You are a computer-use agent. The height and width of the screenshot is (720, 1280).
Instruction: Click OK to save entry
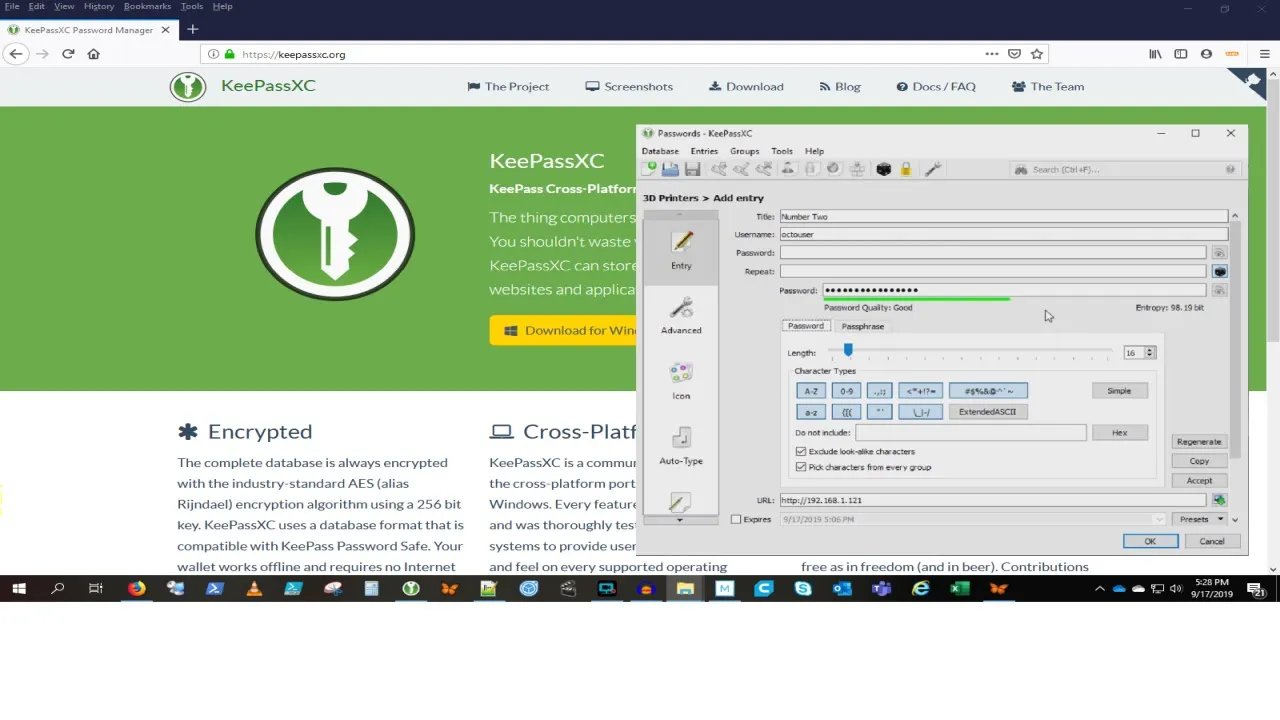pos(1150,541)
